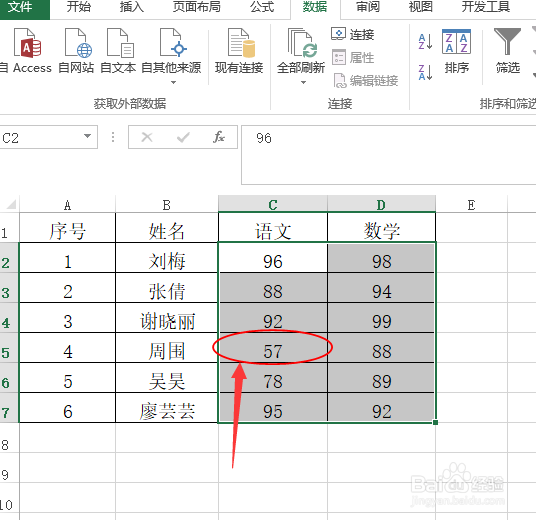This screenshot has height=520, width=536.
Task: Sort ascending with the A-Z icon
Action: [426, 41]
